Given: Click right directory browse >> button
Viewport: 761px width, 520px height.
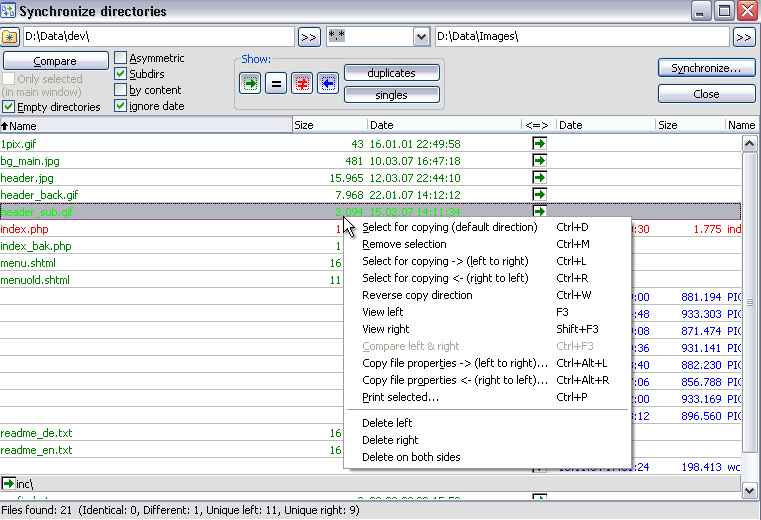Looking at the screenshot, I should (x=743, y=37).
